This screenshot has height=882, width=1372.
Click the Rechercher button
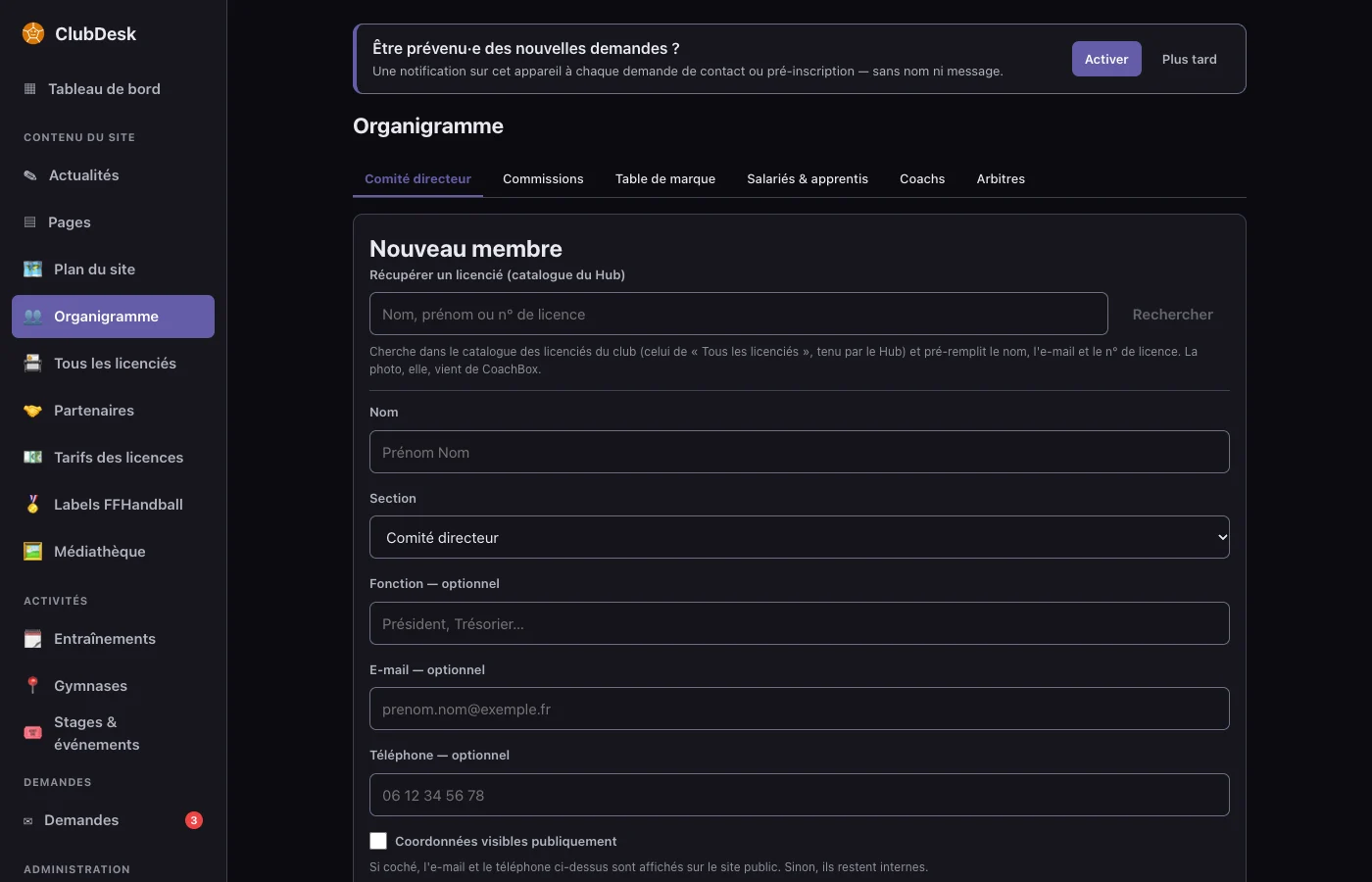pos(1173,315)
